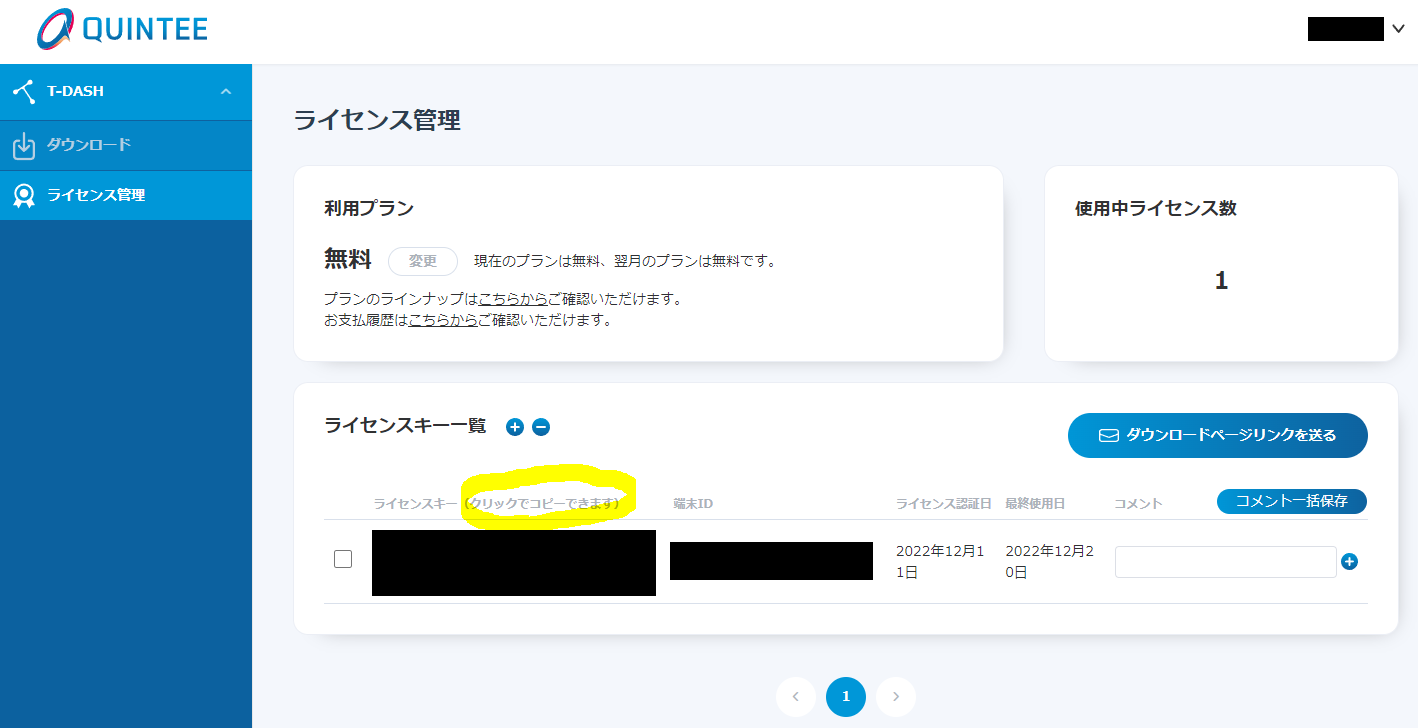Select page 1 in pagination
The height and width of the screenshot is (728, 1418).
pyautogui.click(x=846, y=697)
